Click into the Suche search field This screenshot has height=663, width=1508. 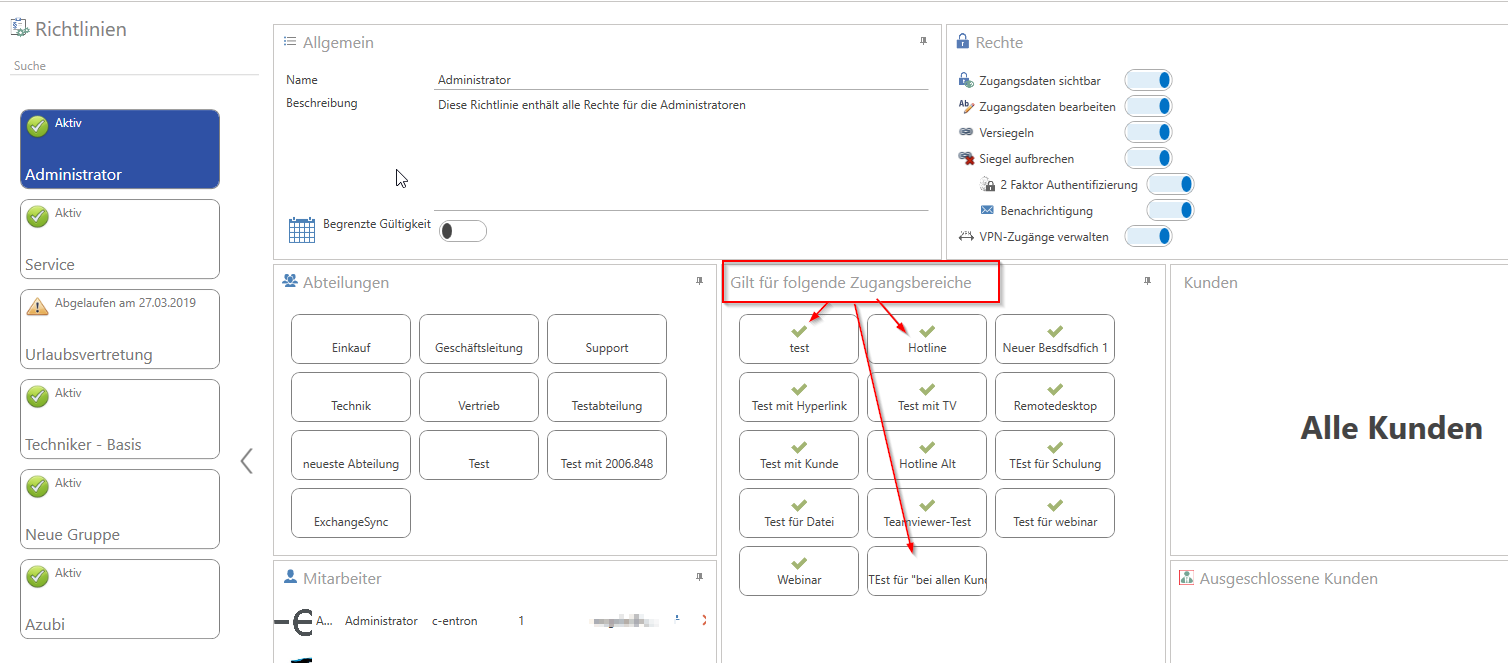(134, 66)
